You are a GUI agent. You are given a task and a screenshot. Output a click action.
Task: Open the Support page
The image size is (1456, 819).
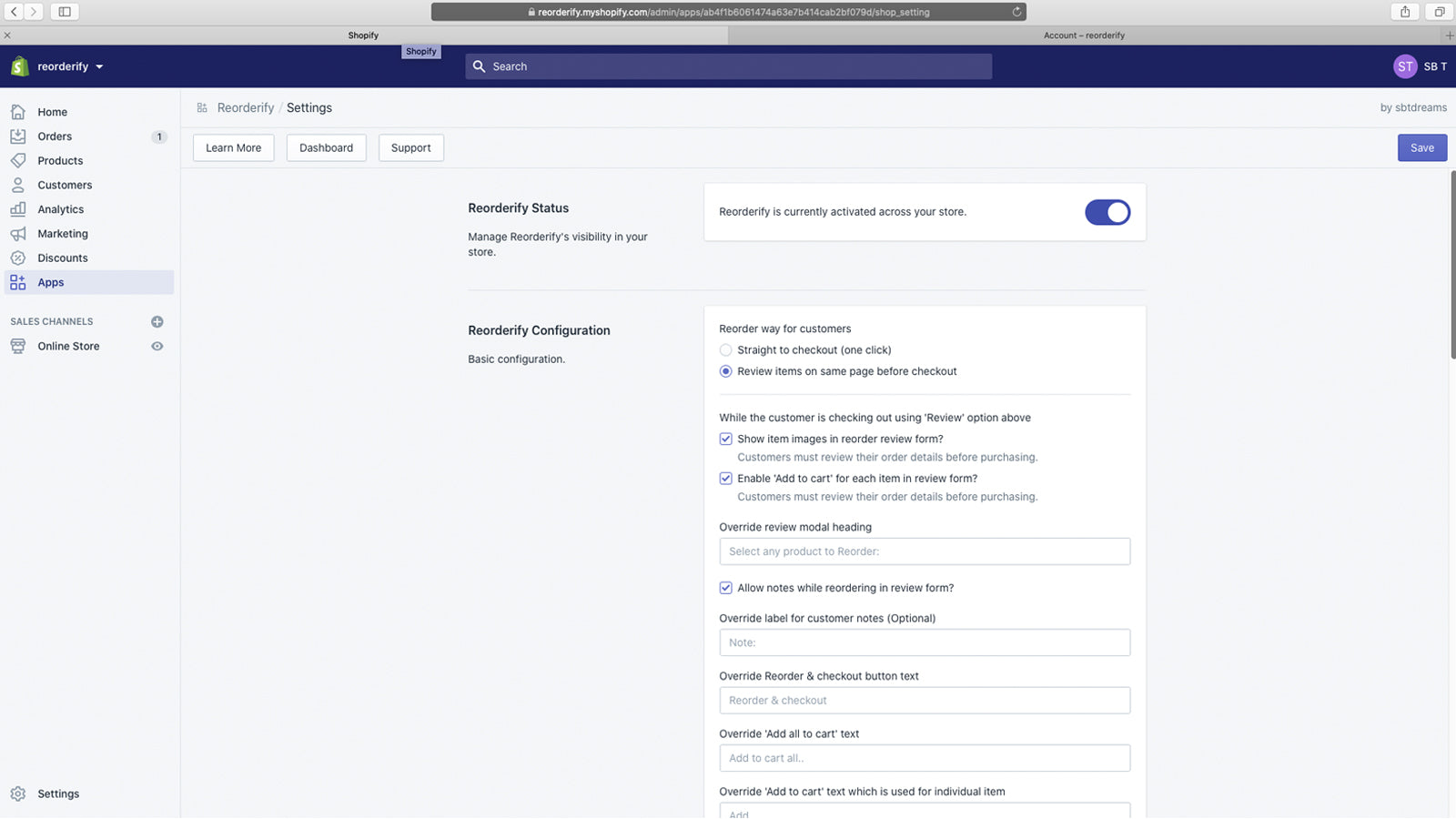(410, 147)
